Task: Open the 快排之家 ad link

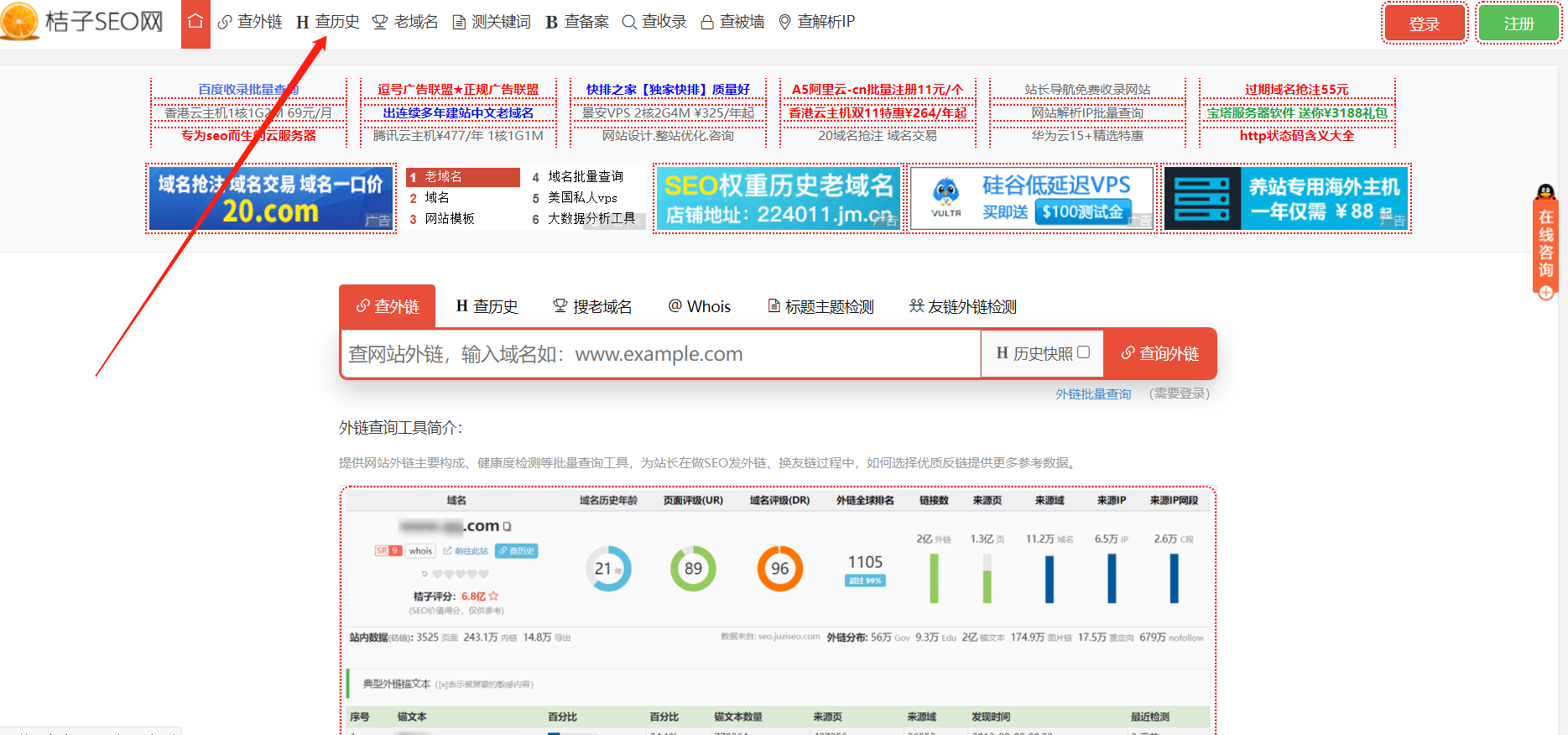Action: pos(668,89)
